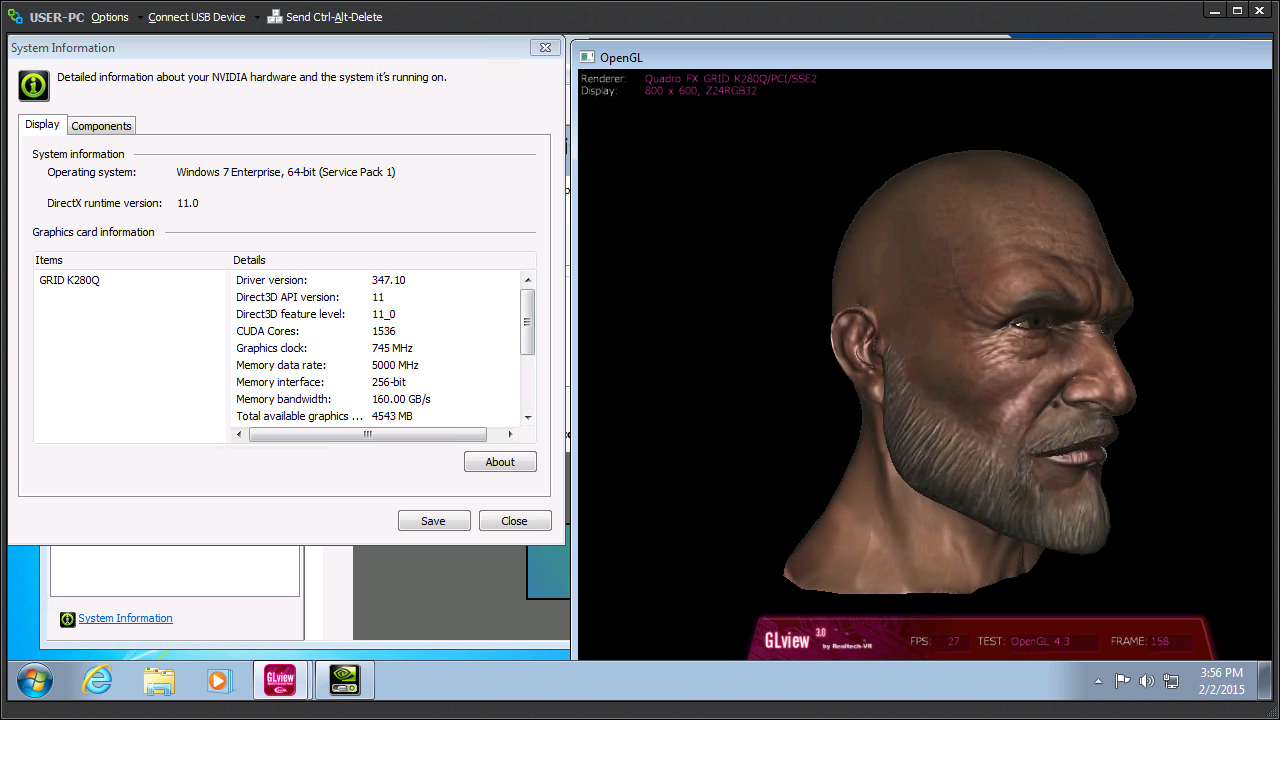The height and width of the screenshot is (768, 1280).
Task: Switch to GLview app in taskbar
Action: pos(280,681)
